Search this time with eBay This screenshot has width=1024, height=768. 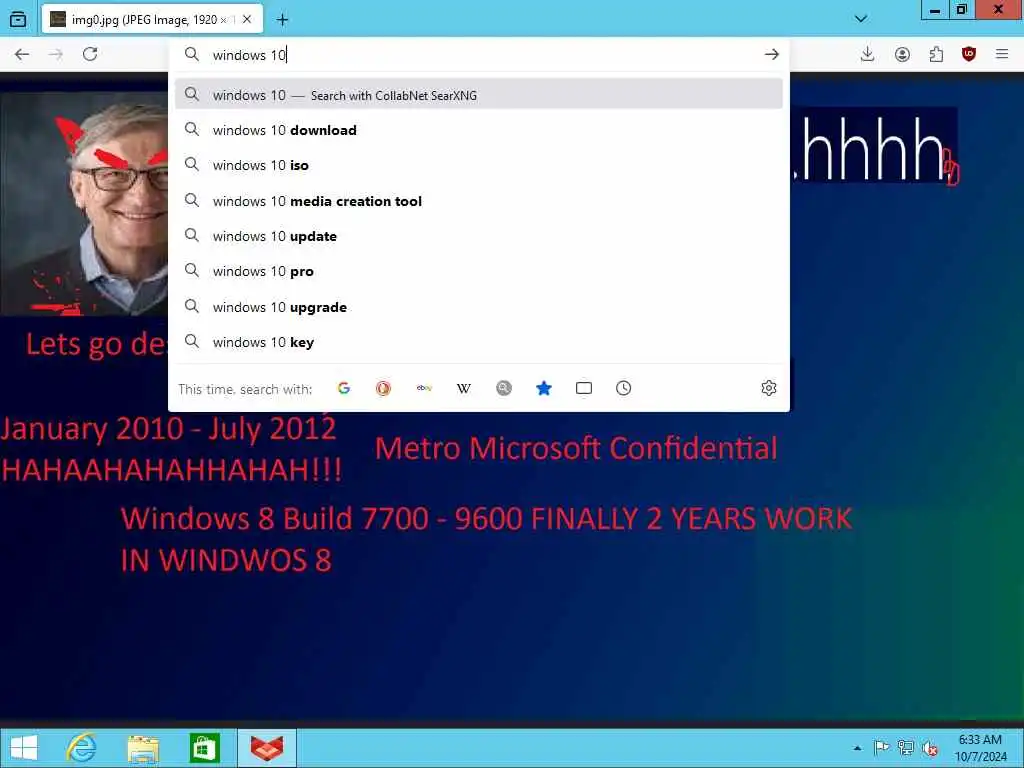[x=424, y=389]
